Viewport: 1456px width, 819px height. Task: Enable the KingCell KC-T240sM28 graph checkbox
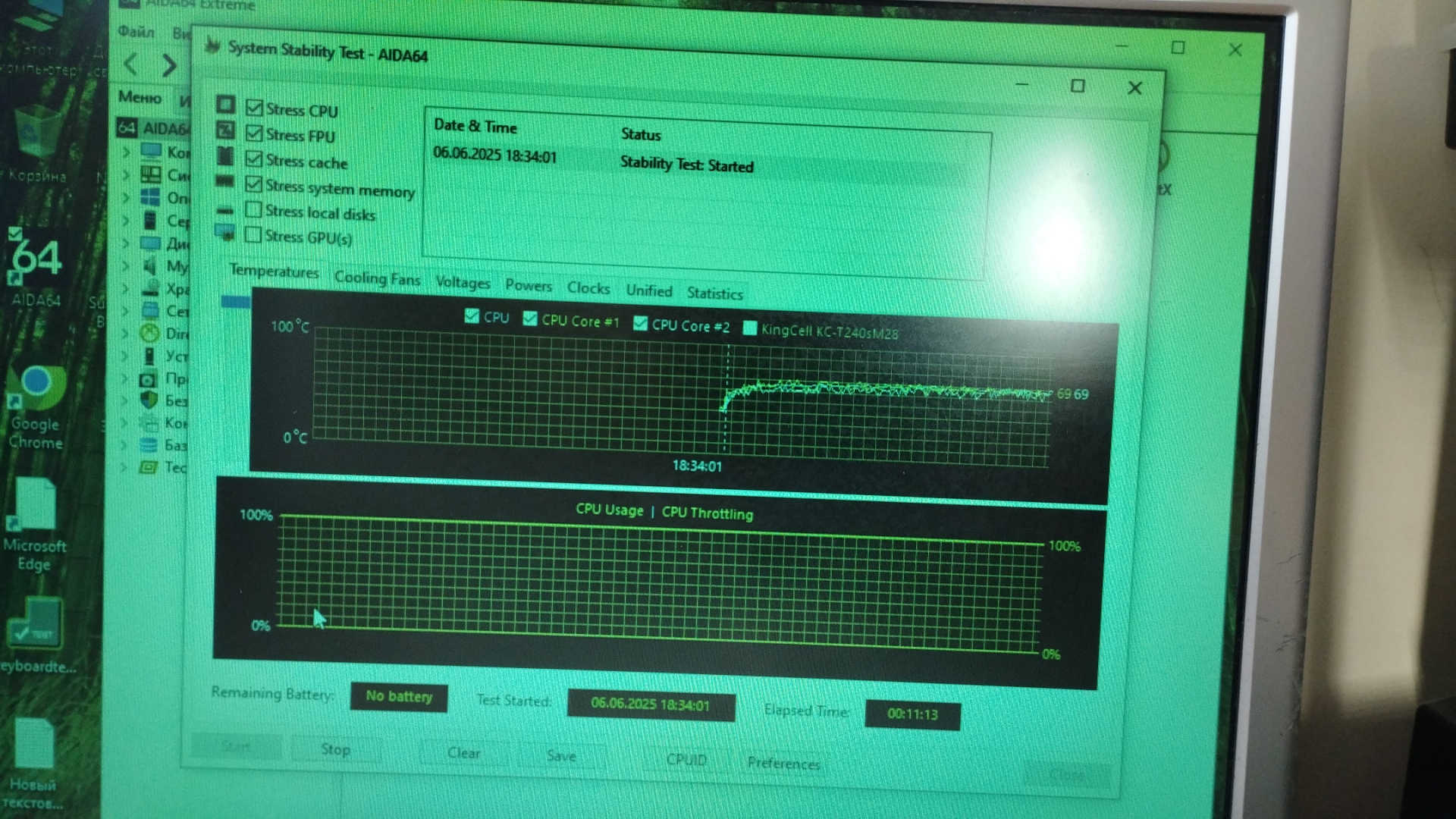[750, 328]
